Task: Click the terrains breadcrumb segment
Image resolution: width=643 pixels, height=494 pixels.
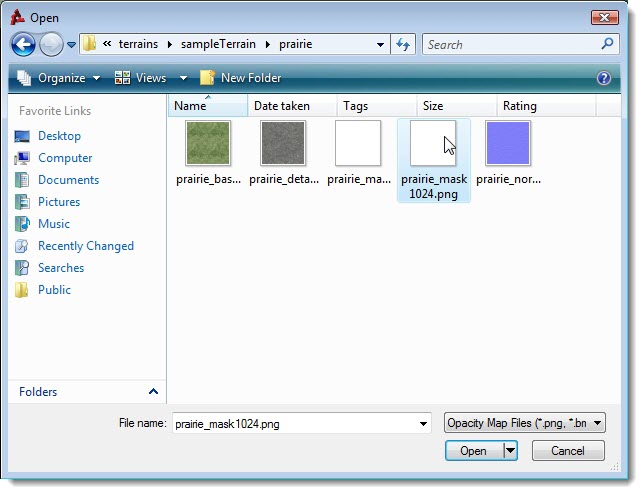Action: [138, 44]
